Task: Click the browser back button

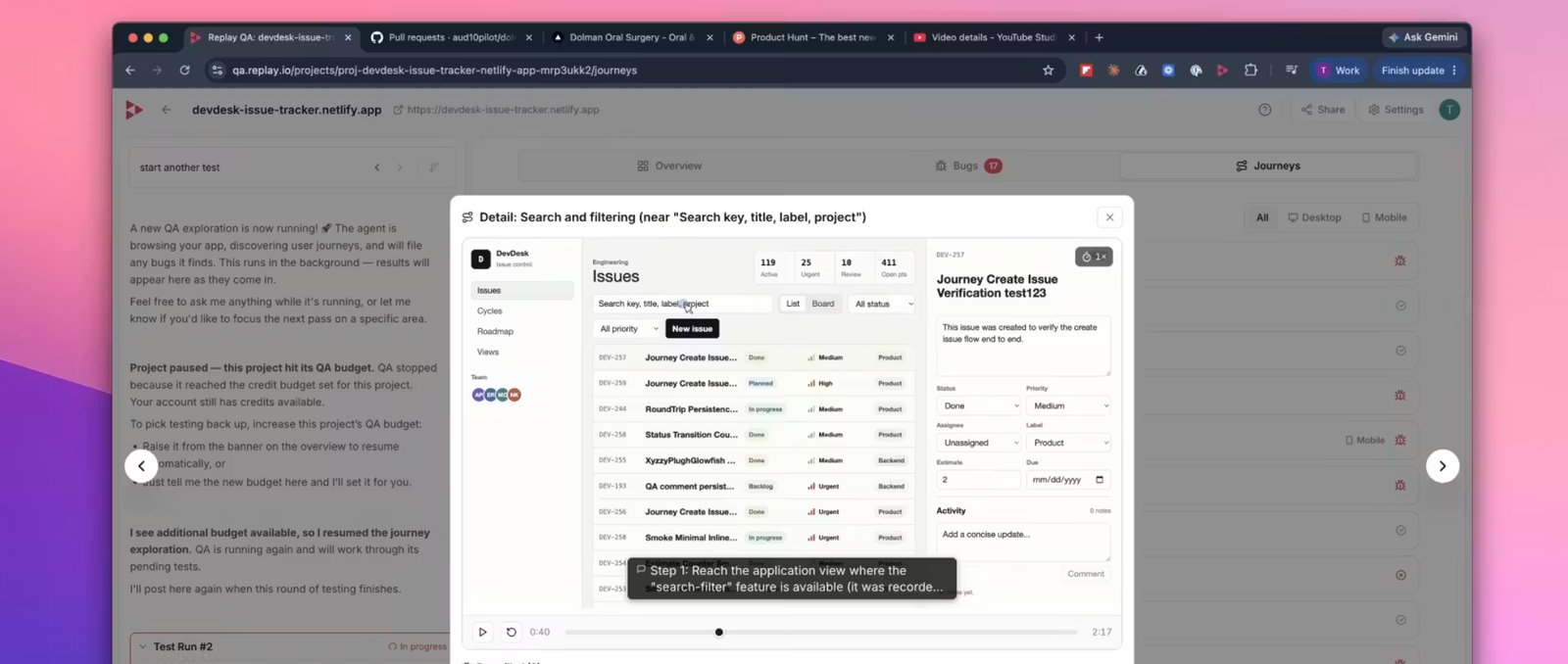Action: point(130,71)
